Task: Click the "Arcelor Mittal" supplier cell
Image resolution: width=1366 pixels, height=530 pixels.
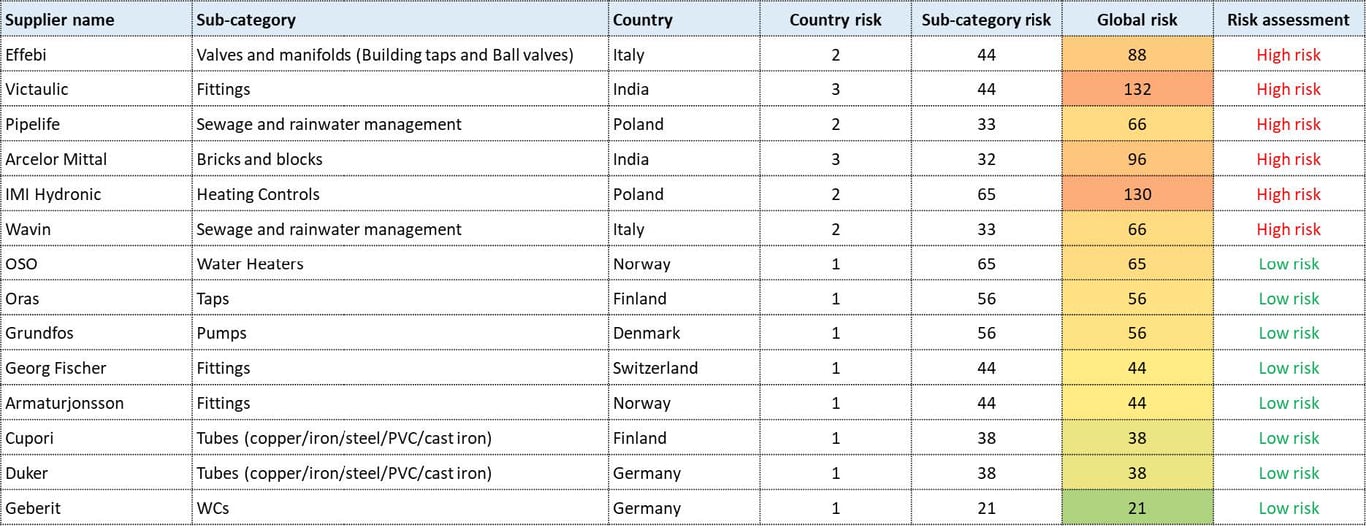Action: tap(56, 159)
